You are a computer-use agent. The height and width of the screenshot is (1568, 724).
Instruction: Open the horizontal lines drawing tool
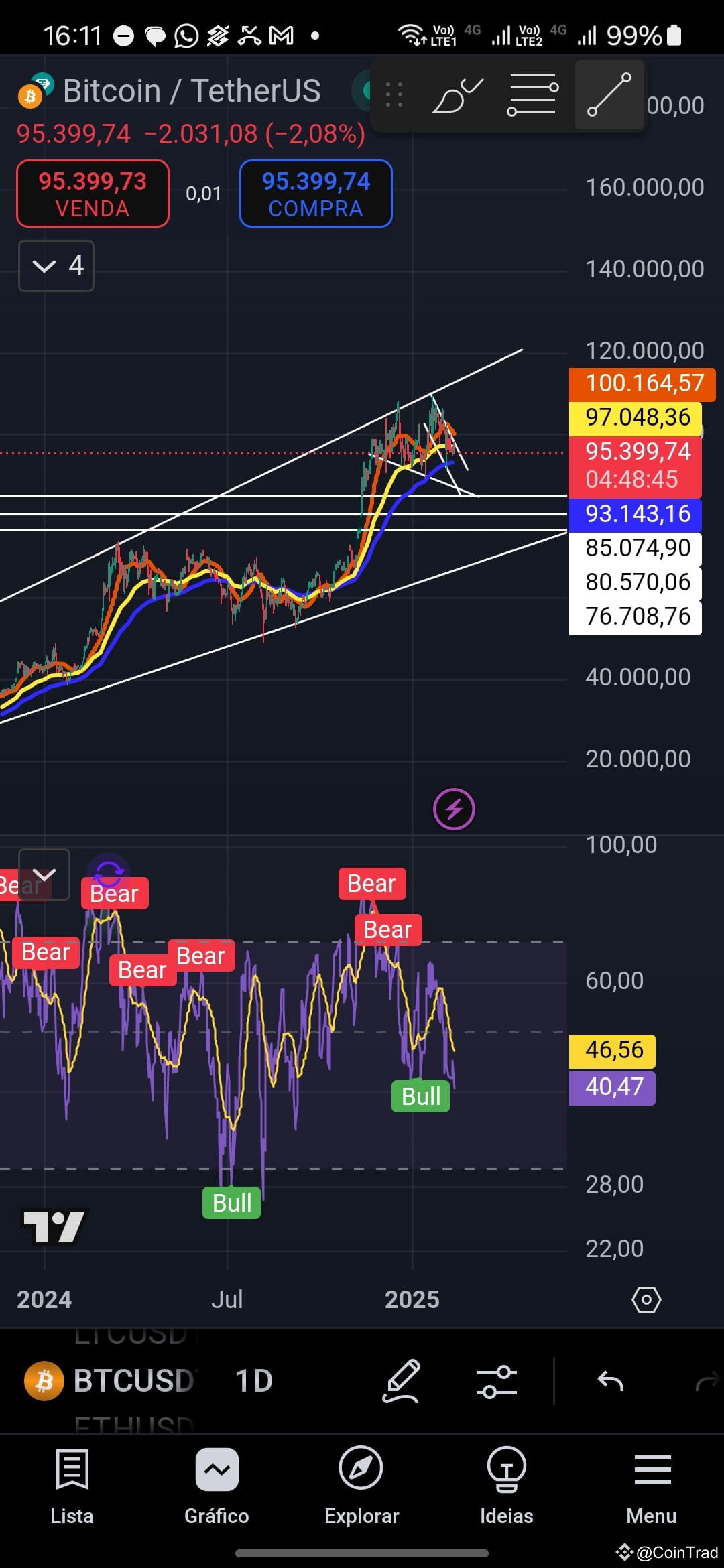533,95
